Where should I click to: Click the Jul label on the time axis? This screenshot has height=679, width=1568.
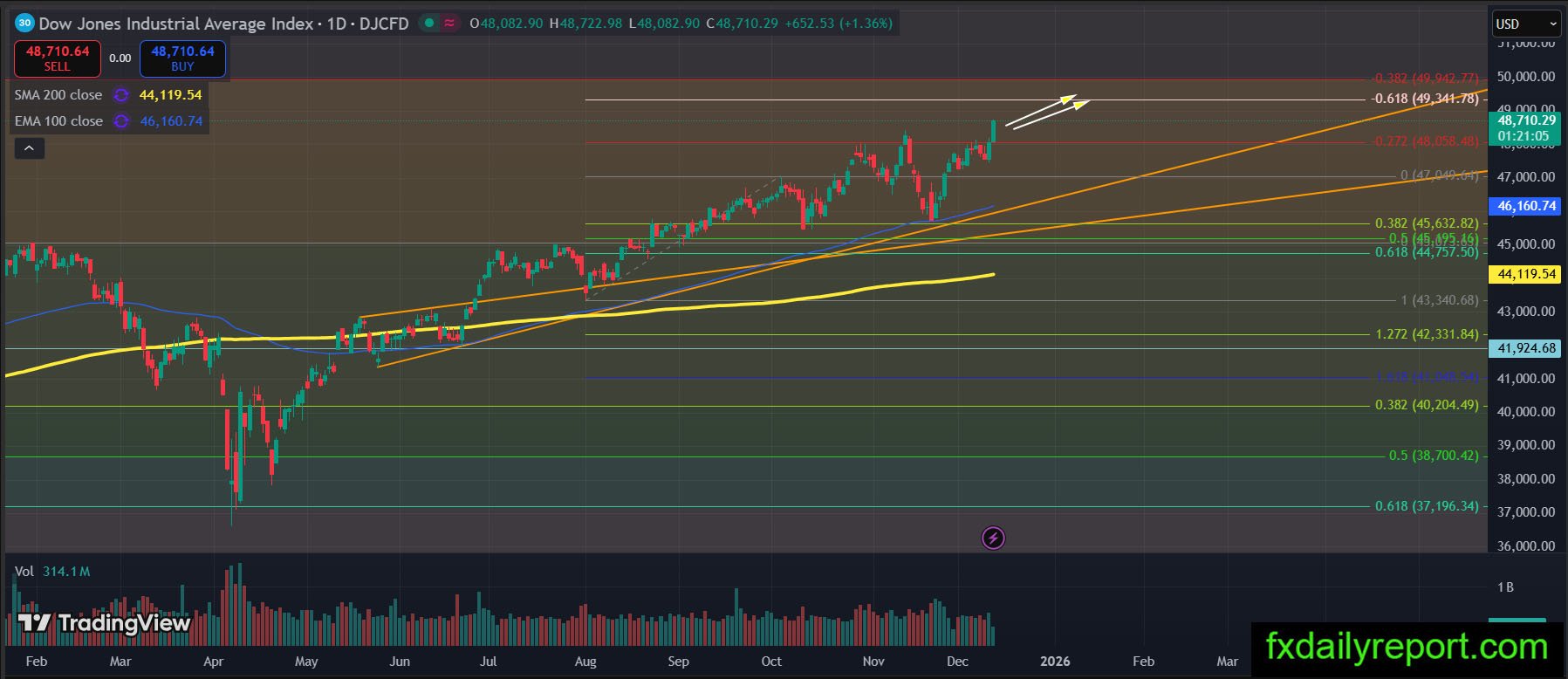[488, 662]
